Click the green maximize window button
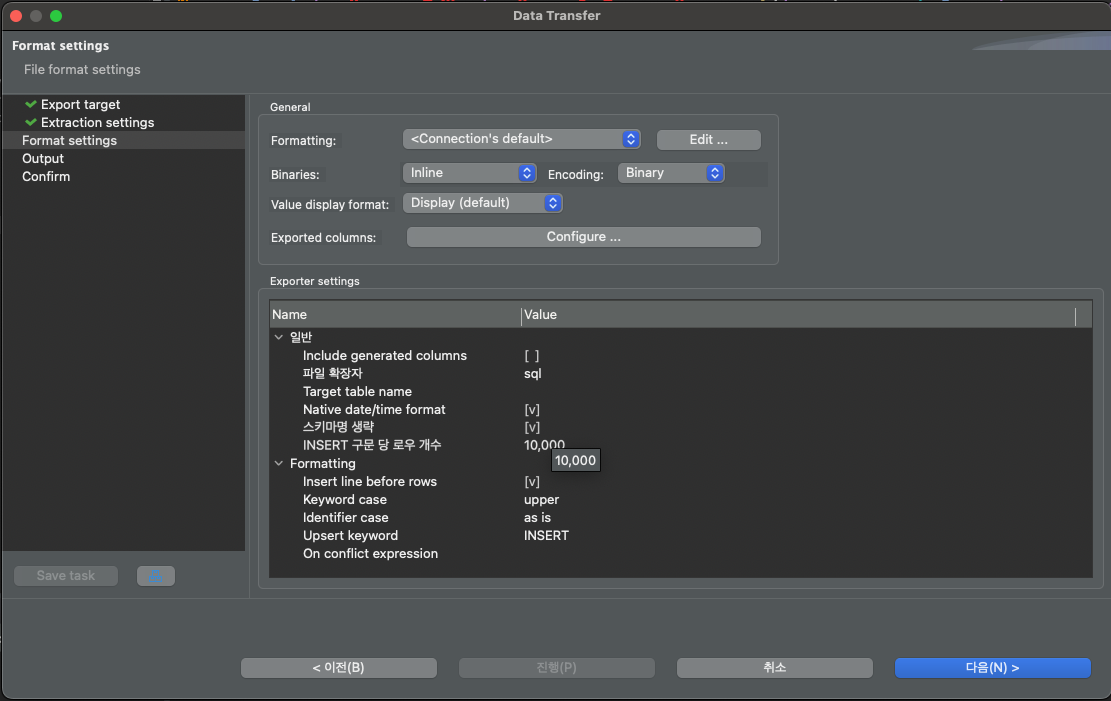Screen dimensions: 1111x701 pos(56,16)
